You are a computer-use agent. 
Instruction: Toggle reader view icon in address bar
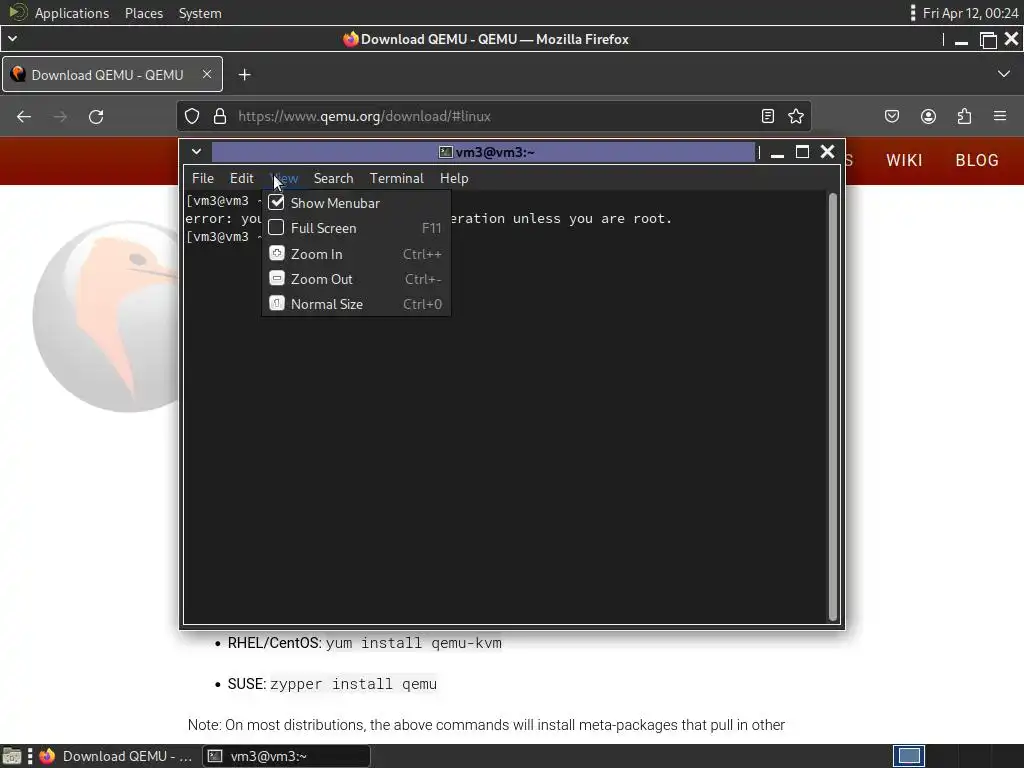click(768, 116)
